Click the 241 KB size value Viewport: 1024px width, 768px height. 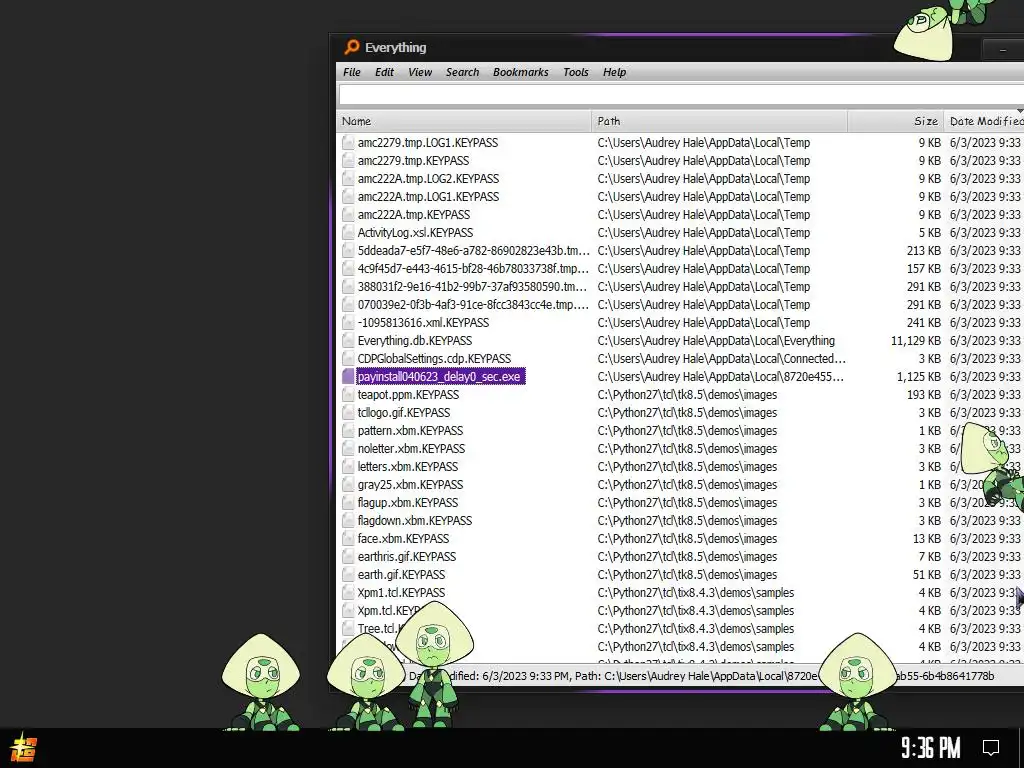click(924, 323)
